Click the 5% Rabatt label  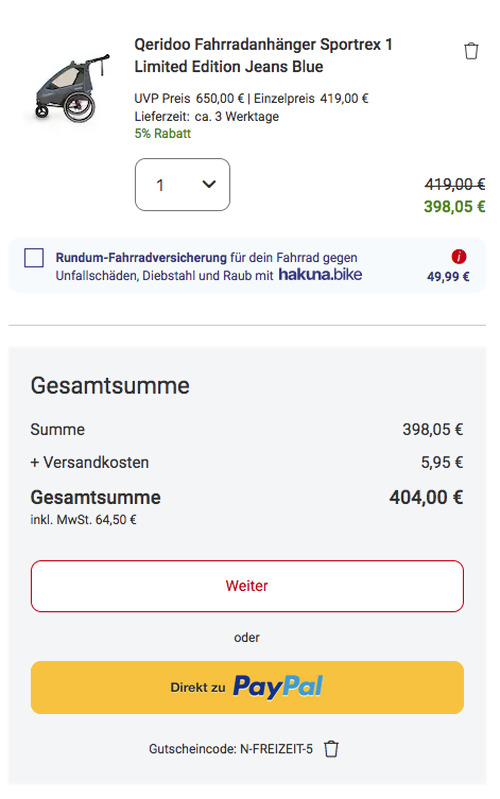coord(163,134)
